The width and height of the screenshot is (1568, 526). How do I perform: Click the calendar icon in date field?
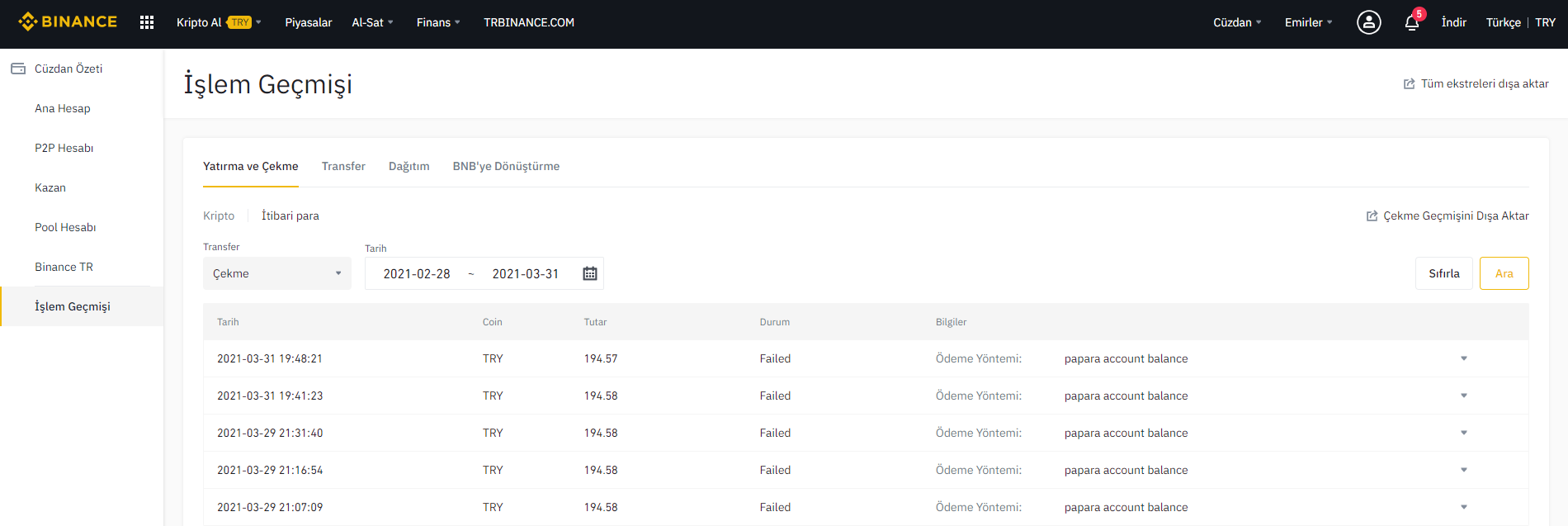(590, 273)
